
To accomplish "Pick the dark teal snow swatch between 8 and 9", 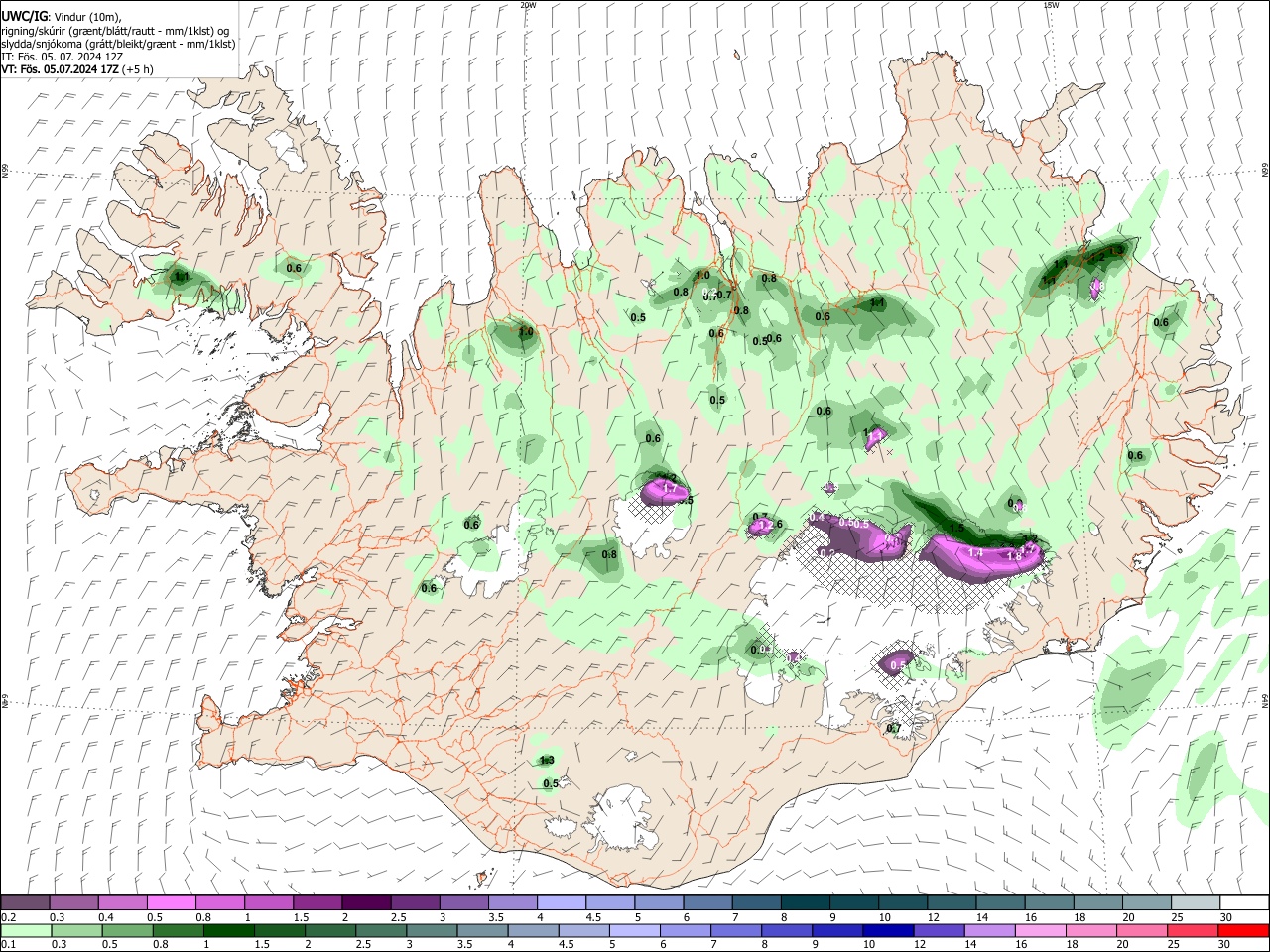I will [805, 902].
